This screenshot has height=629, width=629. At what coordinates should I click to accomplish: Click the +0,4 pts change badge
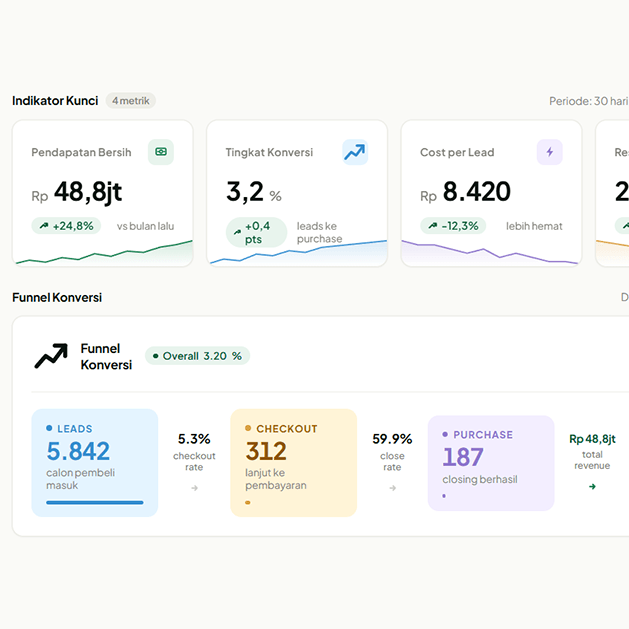(257, 232)
